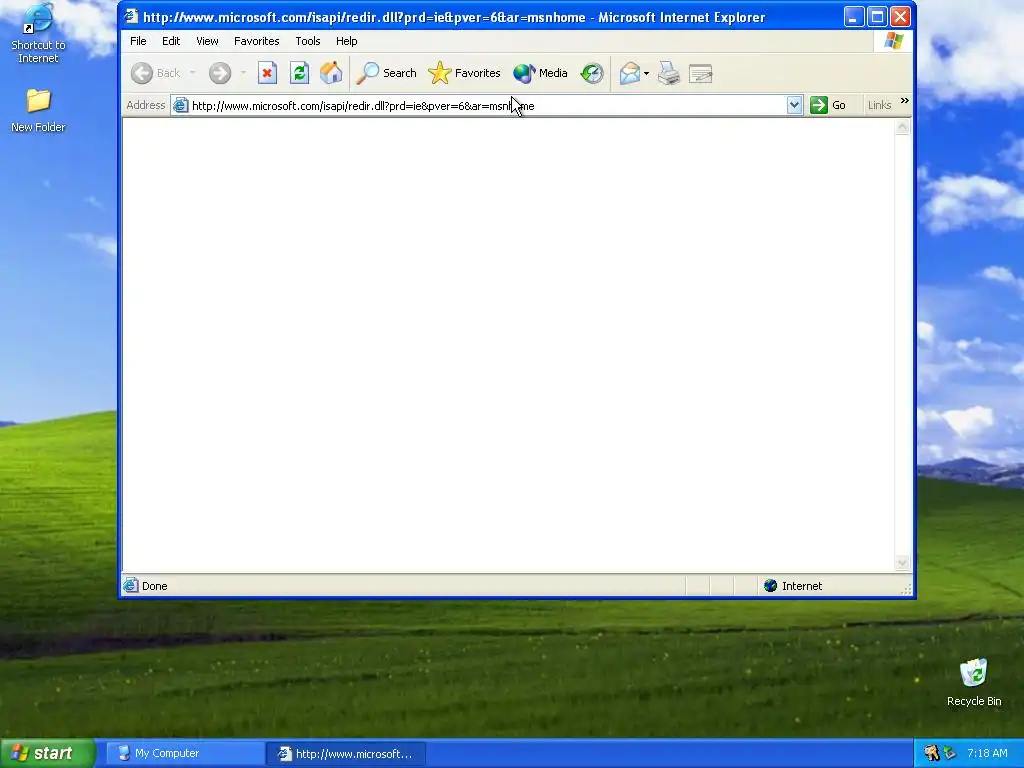Screen dimensions: 1024x768
Task: Maximize the Internet Explorer window
Action: click(877, 17)
